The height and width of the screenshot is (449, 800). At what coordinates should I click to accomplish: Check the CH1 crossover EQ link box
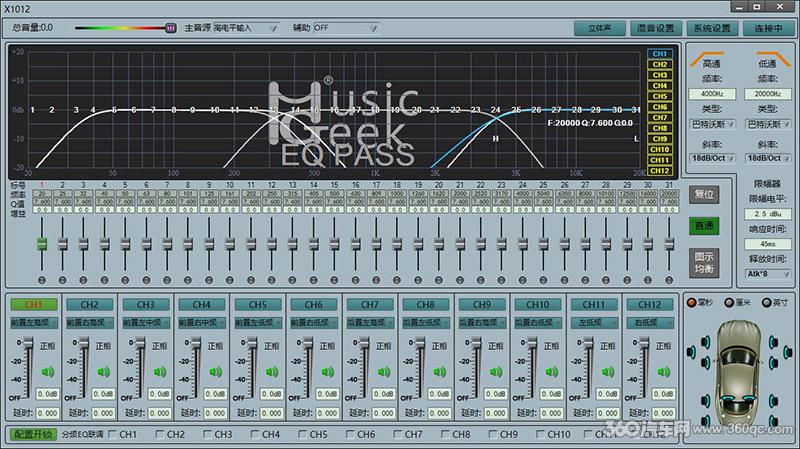pyautogui.click(x=113, y=434)
